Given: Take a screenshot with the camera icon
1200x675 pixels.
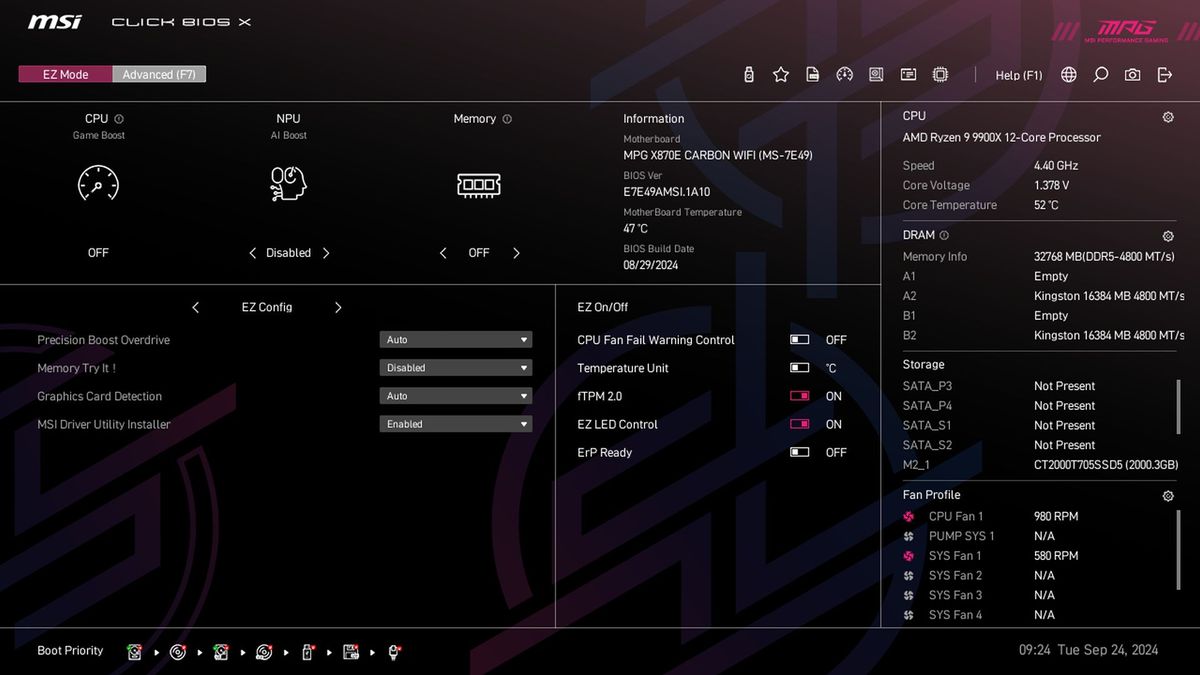Looking at the screenshot, I should click(1132, 75).
